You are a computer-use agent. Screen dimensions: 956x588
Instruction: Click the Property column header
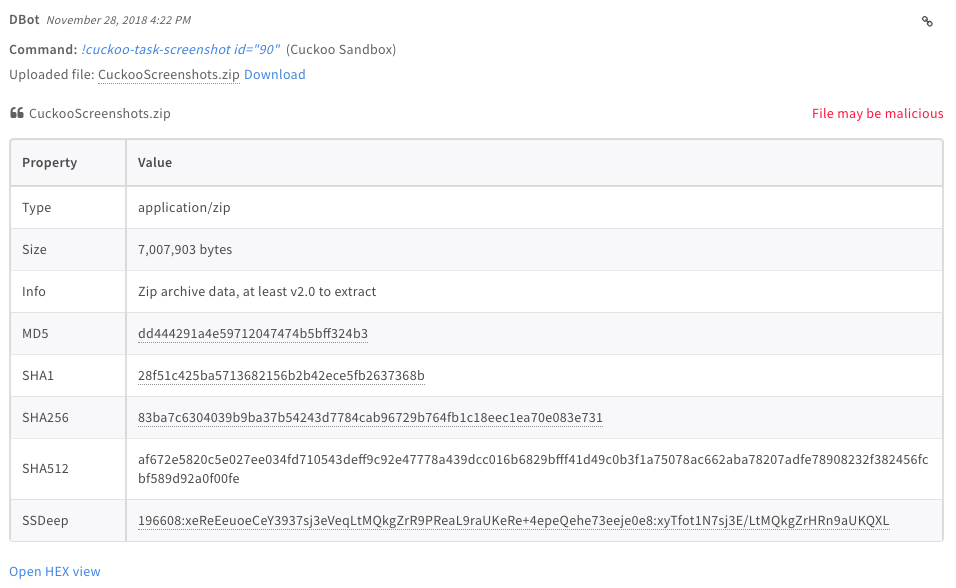(x=50, y=162)
